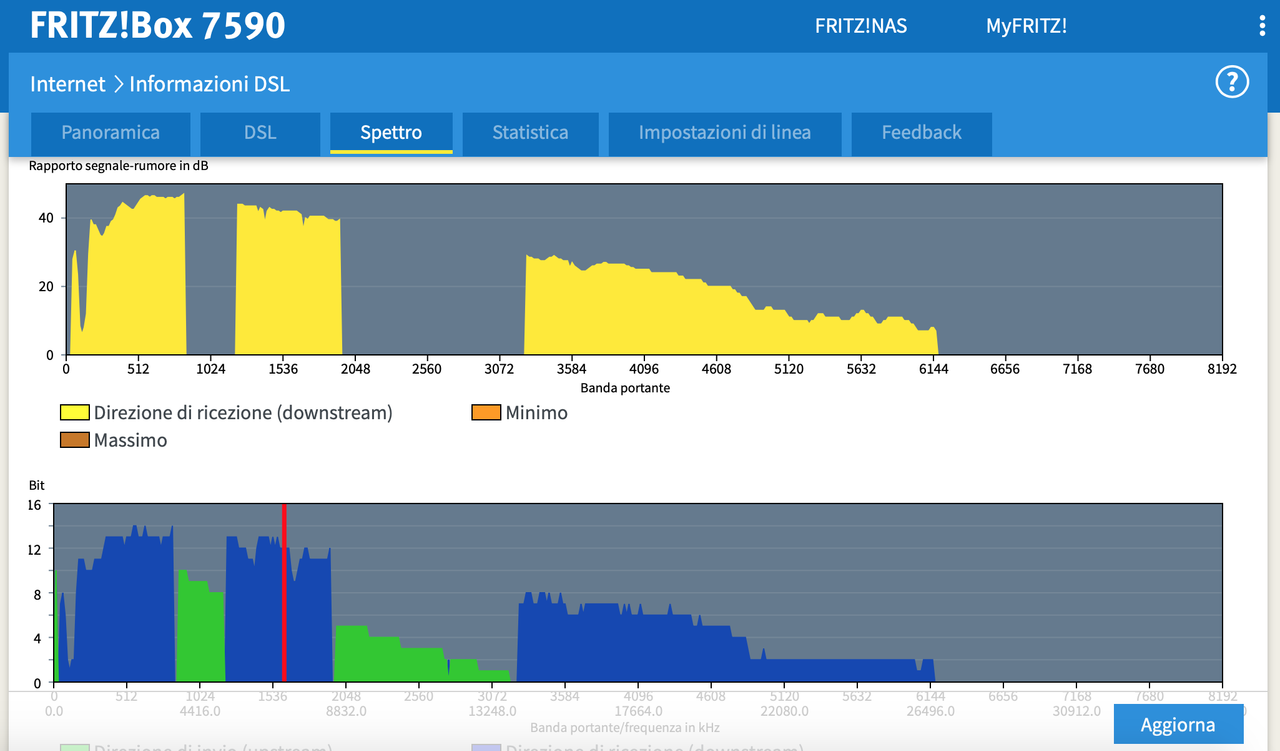The image size is (1280, 751).
Task: Click the 'Informazioni DSL' breadcrumb text
Action: pyautogui.click(x=210, y=84)
